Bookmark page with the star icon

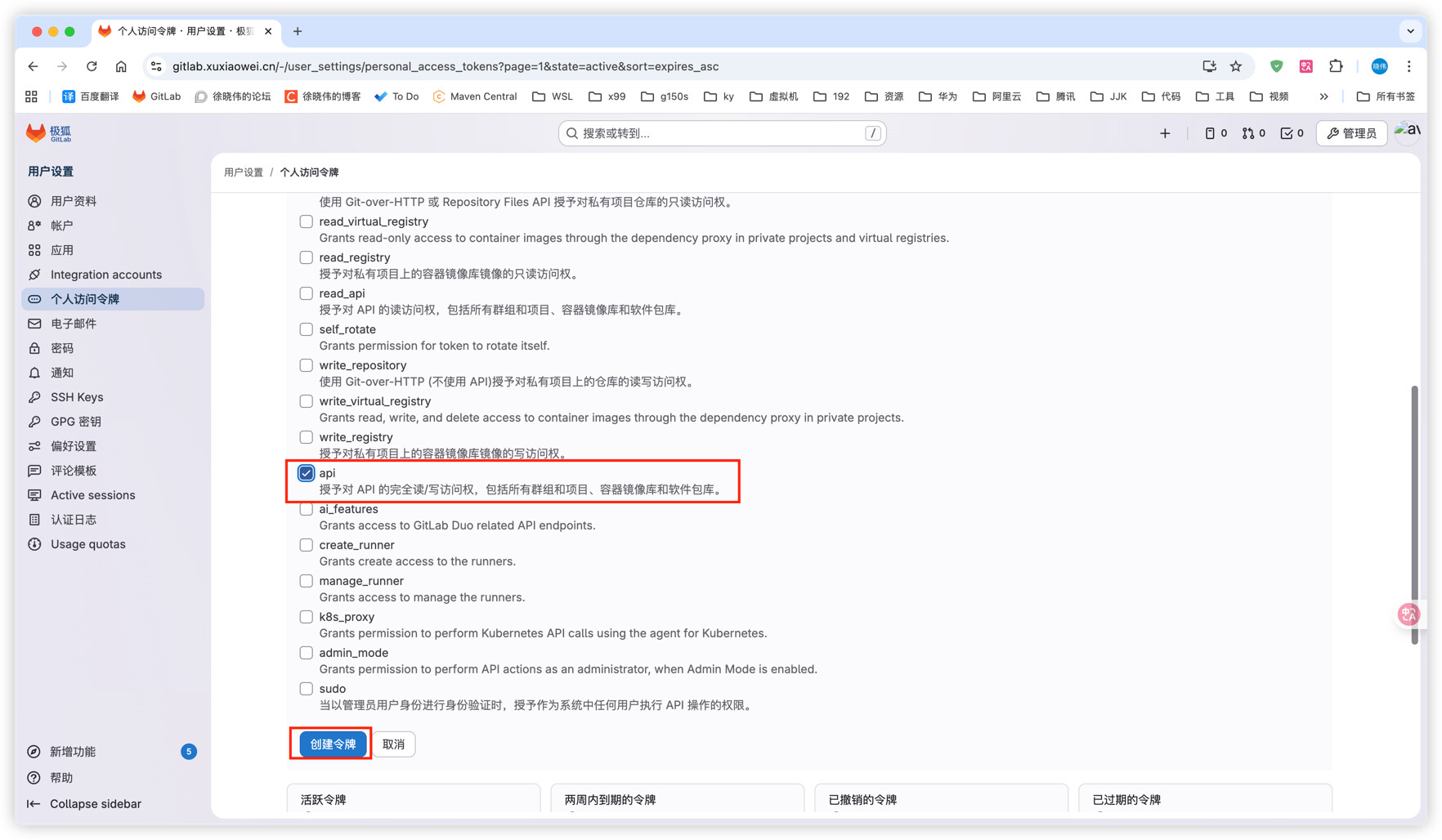click(x=1236, y=66)
